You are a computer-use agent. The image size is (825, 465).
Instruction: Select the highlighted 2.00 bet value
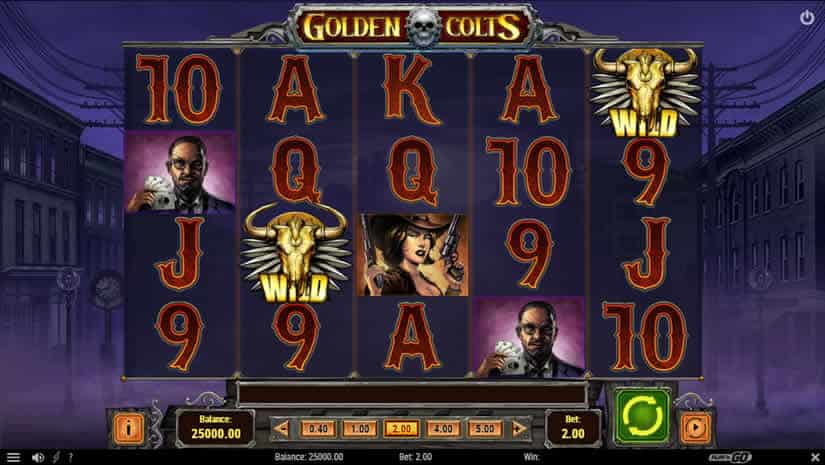401,429
